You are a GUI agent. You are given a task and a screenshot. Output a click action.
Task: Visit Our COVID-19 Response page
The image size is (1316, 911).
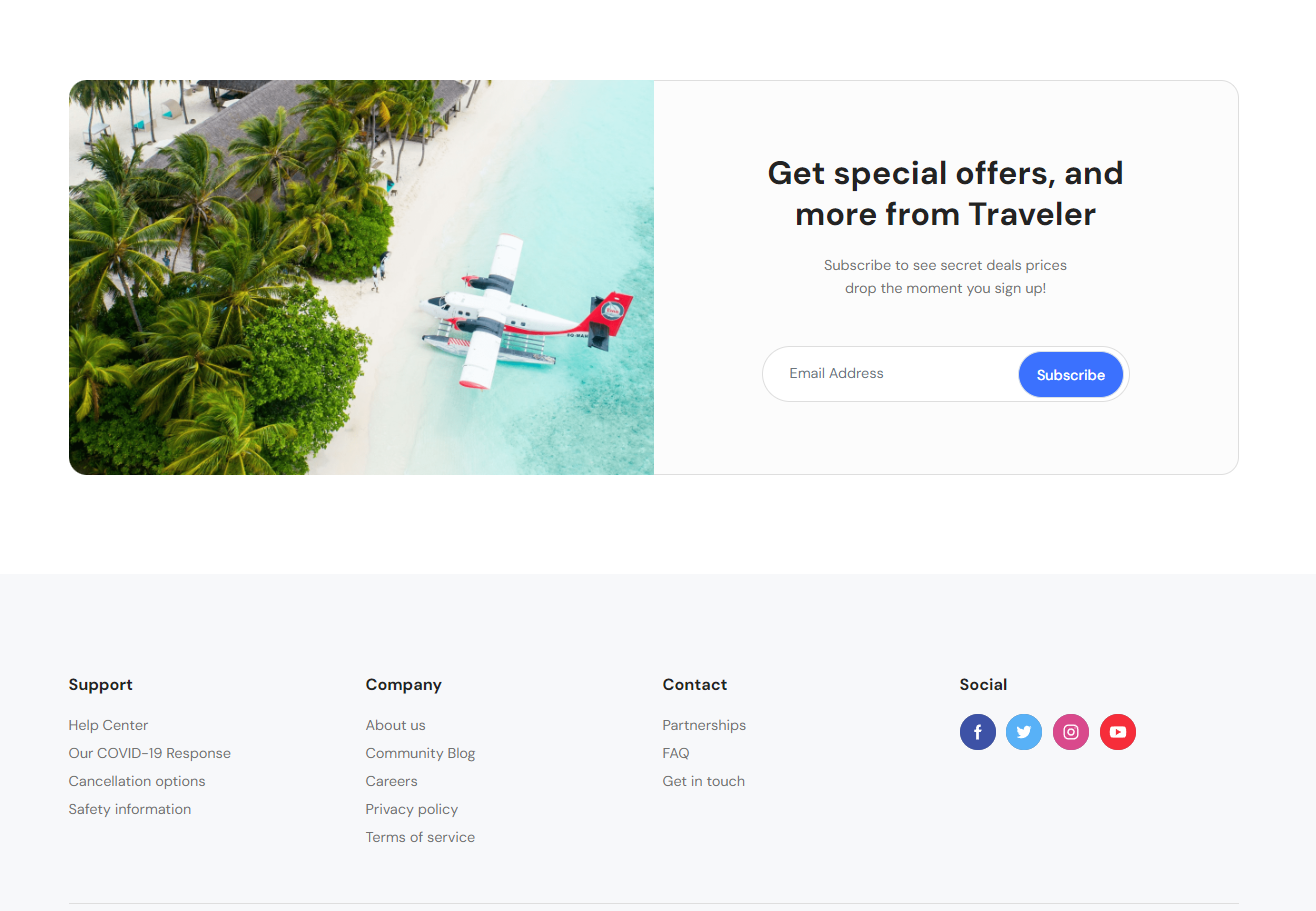149,753
